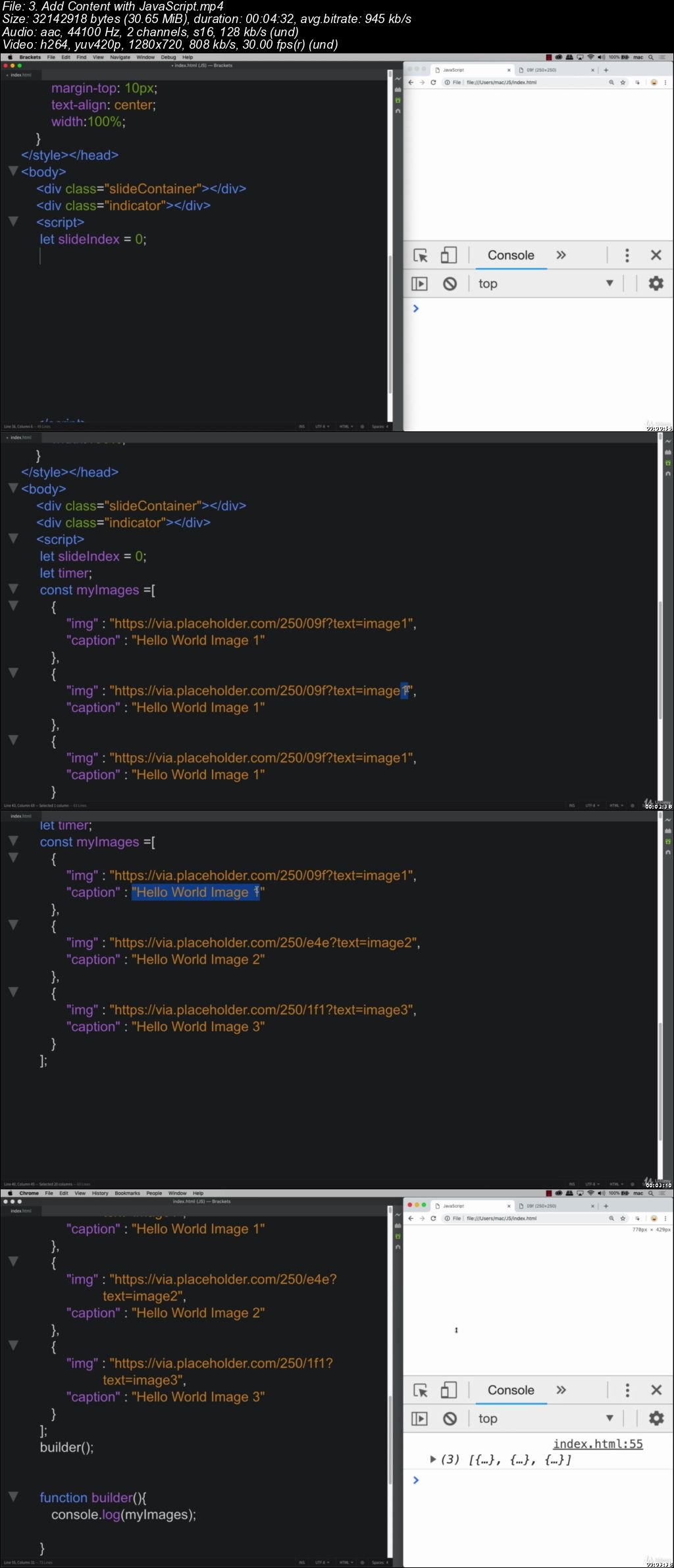The height and width of the screenshot is (1568, 674).
Task: Reload page in bottom frame Chrome window
Action: [x=433, y=1218]
